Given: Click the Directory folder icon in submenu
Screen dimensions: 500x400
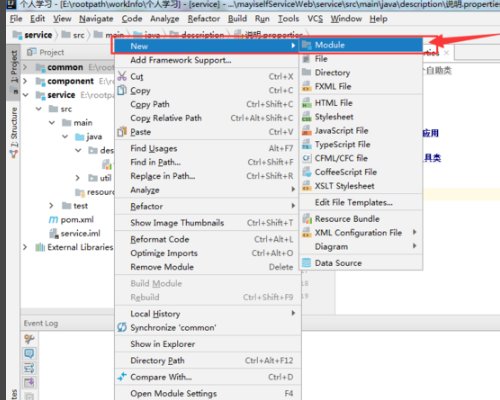Looking at the screenshot, I should coord(306,72).
